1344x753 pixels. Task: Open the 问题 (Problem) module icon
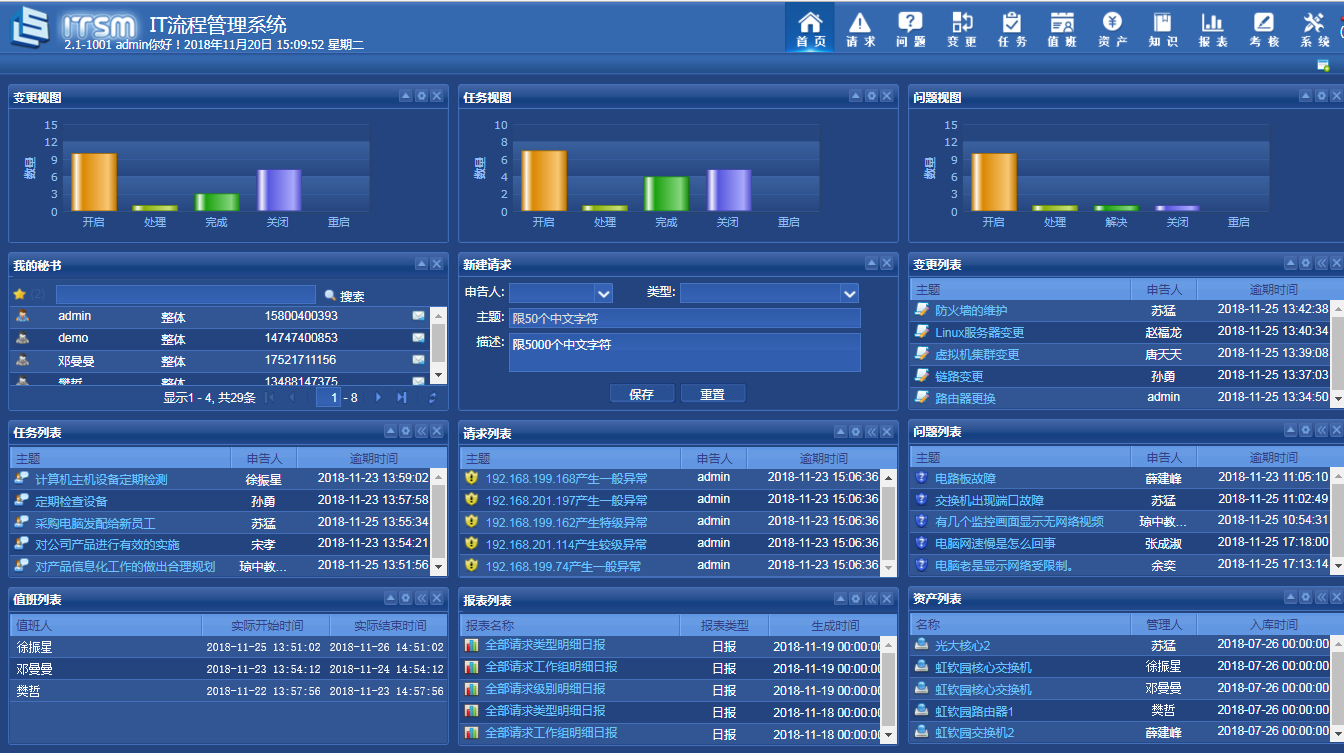tap(910, 29)
